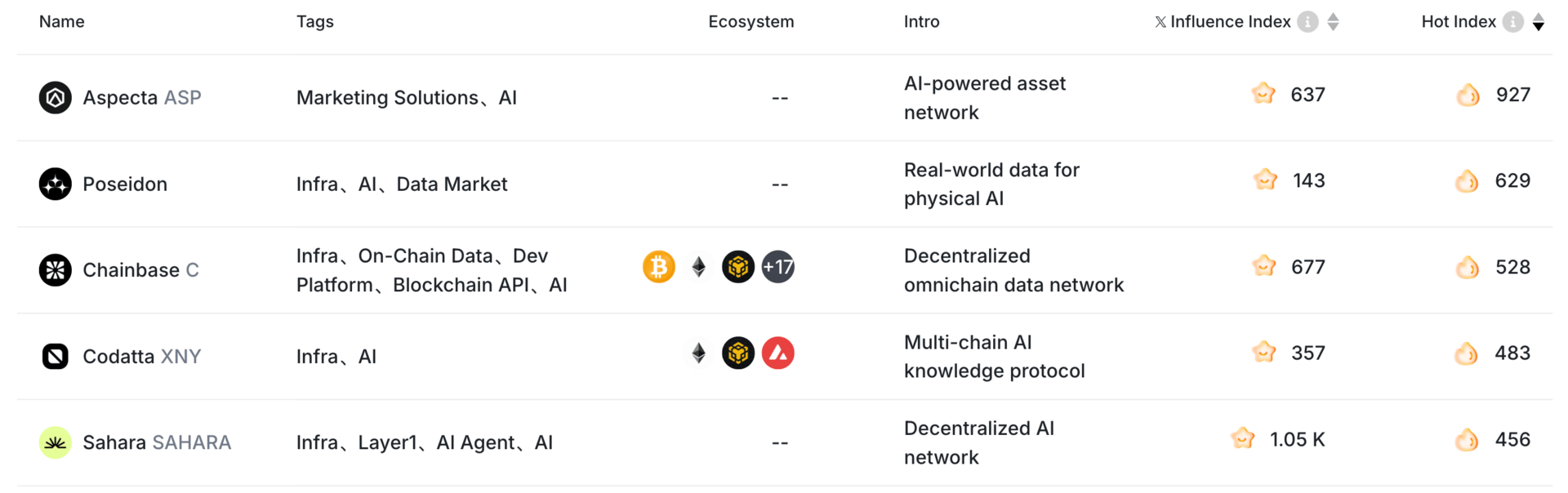Select the Chainbase logo icon
Viewport: 1568px width, 493px height.
[x=56, y=270]
